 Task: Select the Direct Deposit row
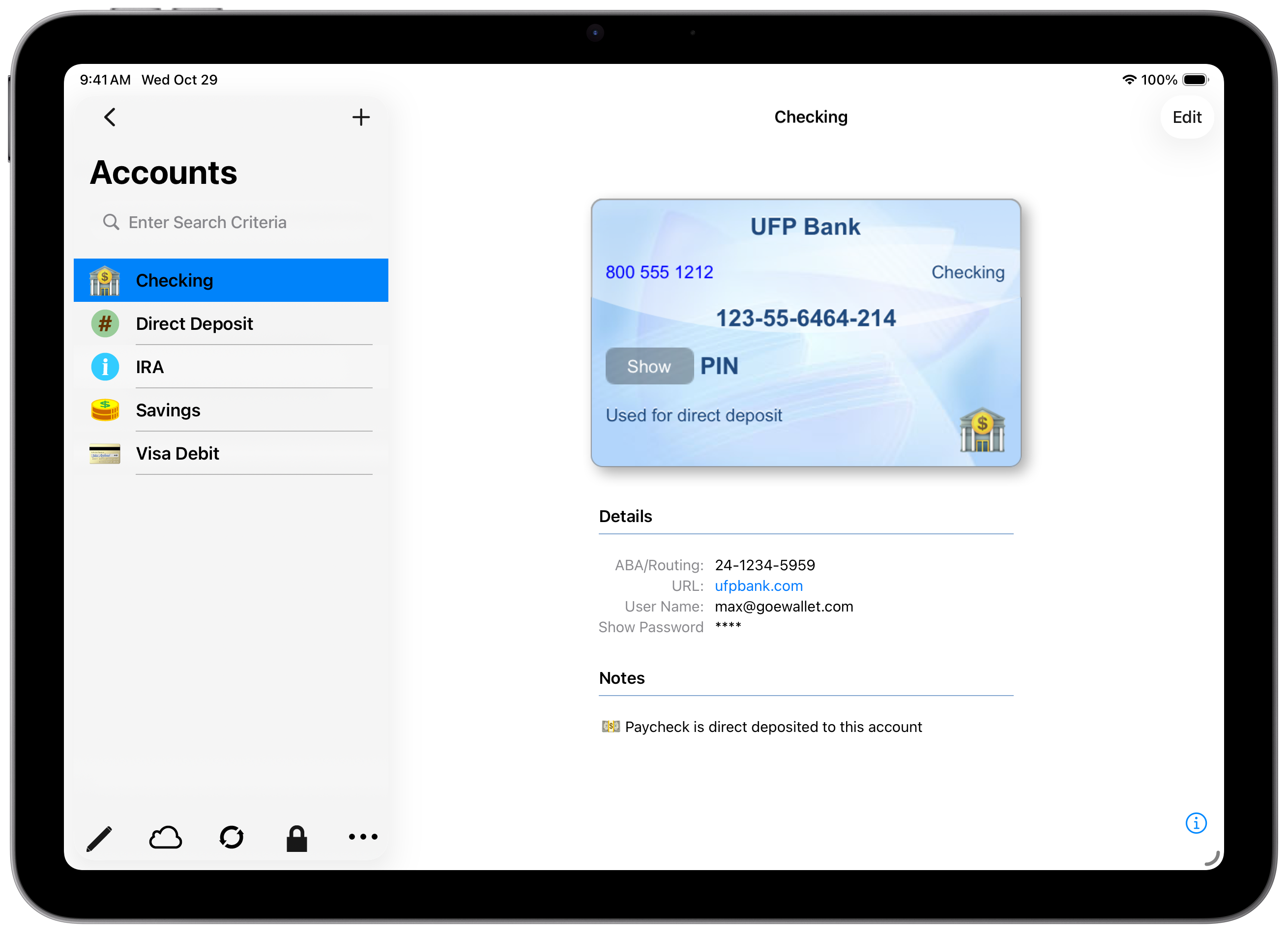[x=231, y=323]
